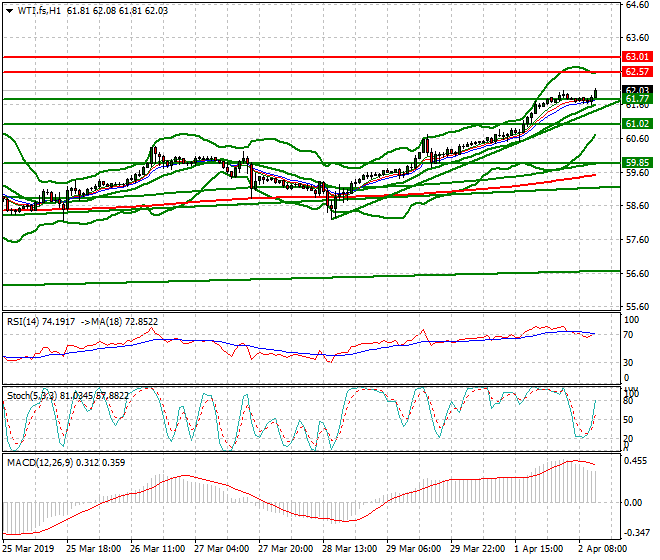Open the WTI.fs,H1 chart dropdown triangle
Viewport: 660px width, 560px height.
9,11
